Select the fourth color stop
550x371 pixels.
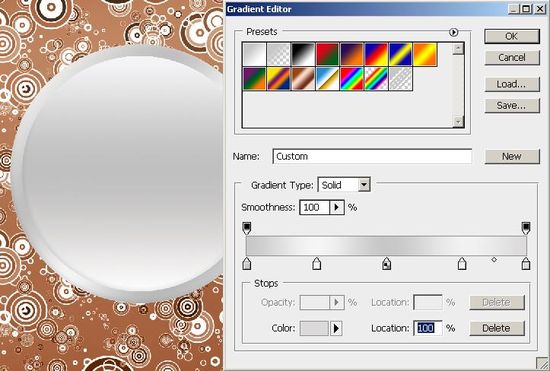(462, 263)
